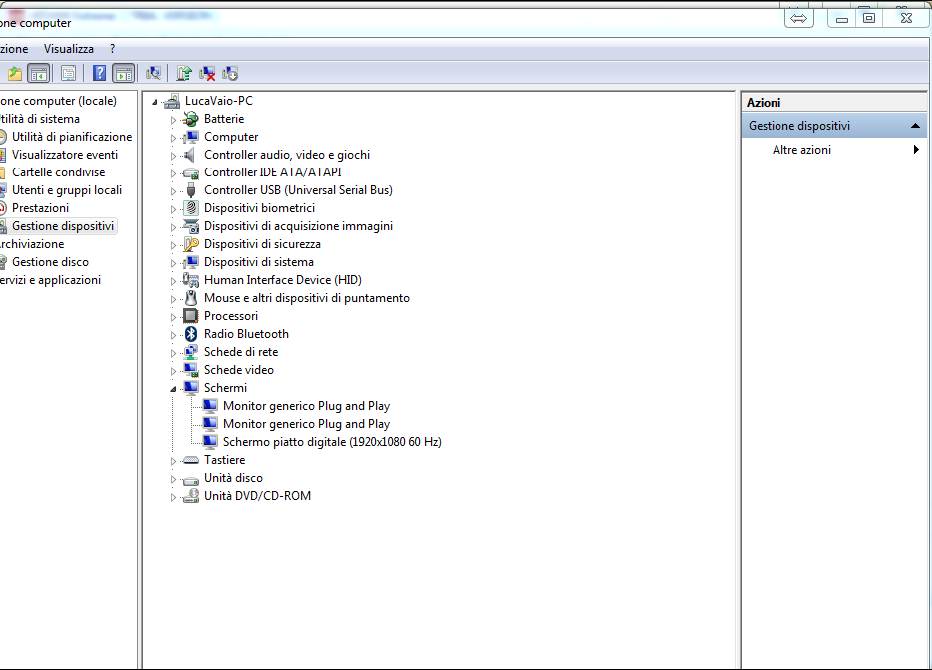The width and height of the screenshot is (932, 670).
Task: Collapse the Gestione dispositivi actions section
Action: (915, 126)
